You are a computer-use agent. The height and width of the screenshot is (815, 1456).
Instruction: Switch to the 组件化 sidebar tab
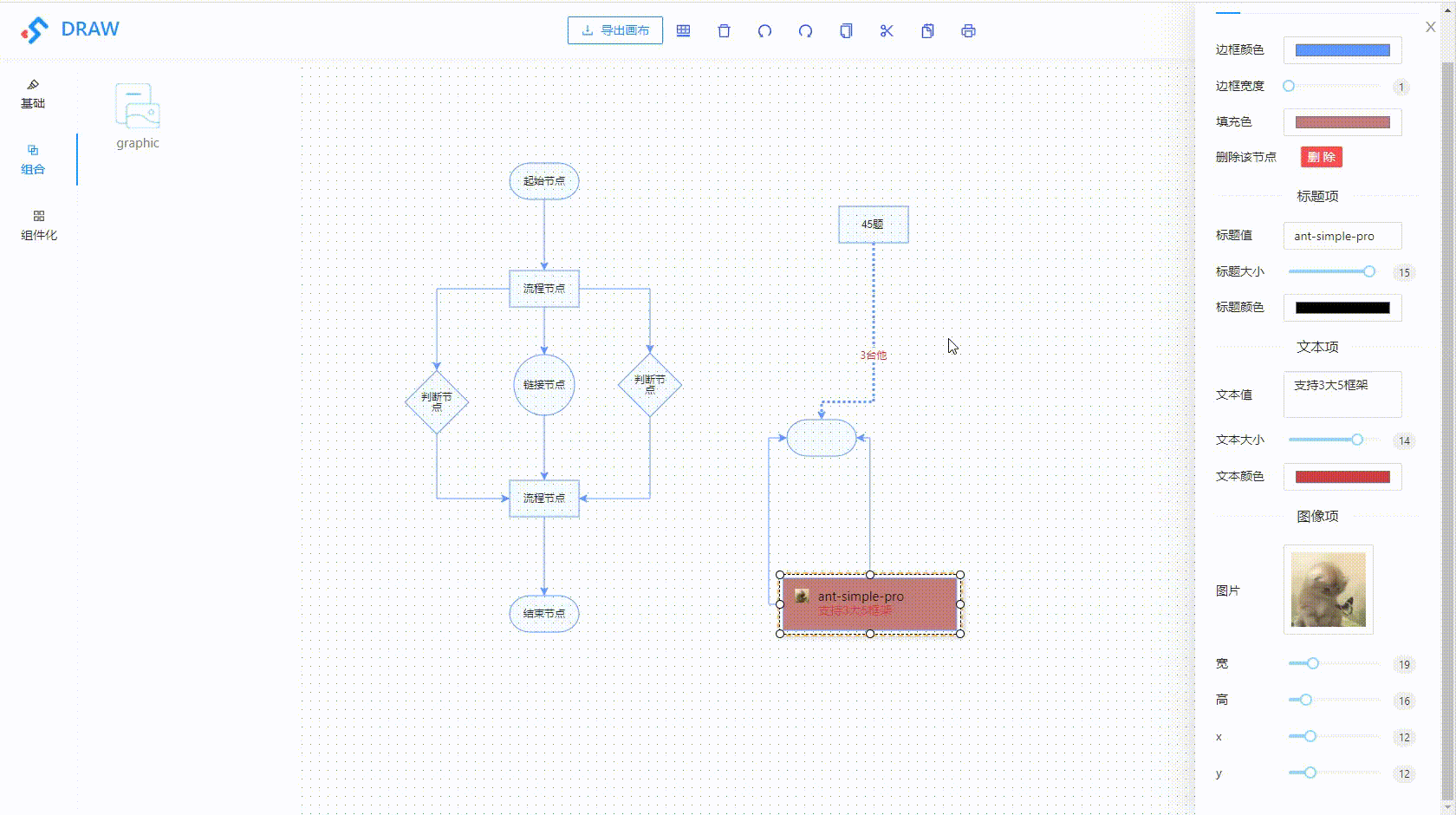pos(36,224)
